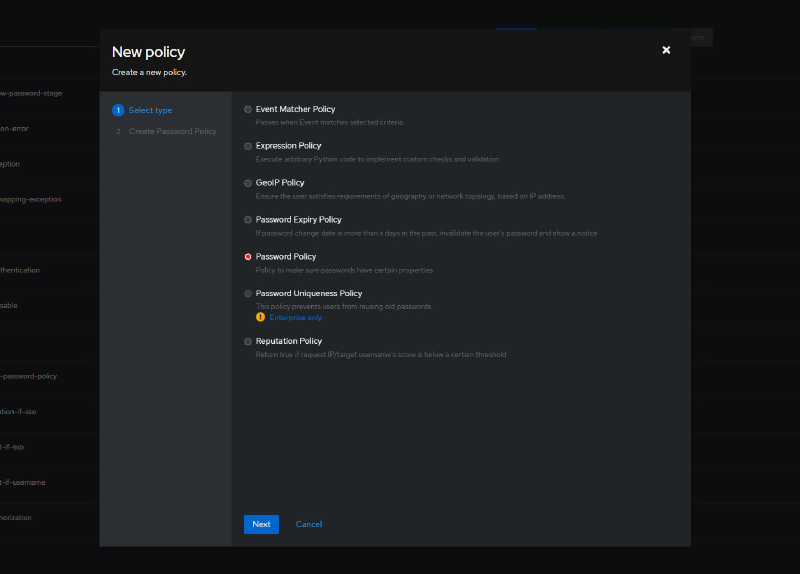Go to the Select type wizard step

pyautogui.click(x=150, y=110)
